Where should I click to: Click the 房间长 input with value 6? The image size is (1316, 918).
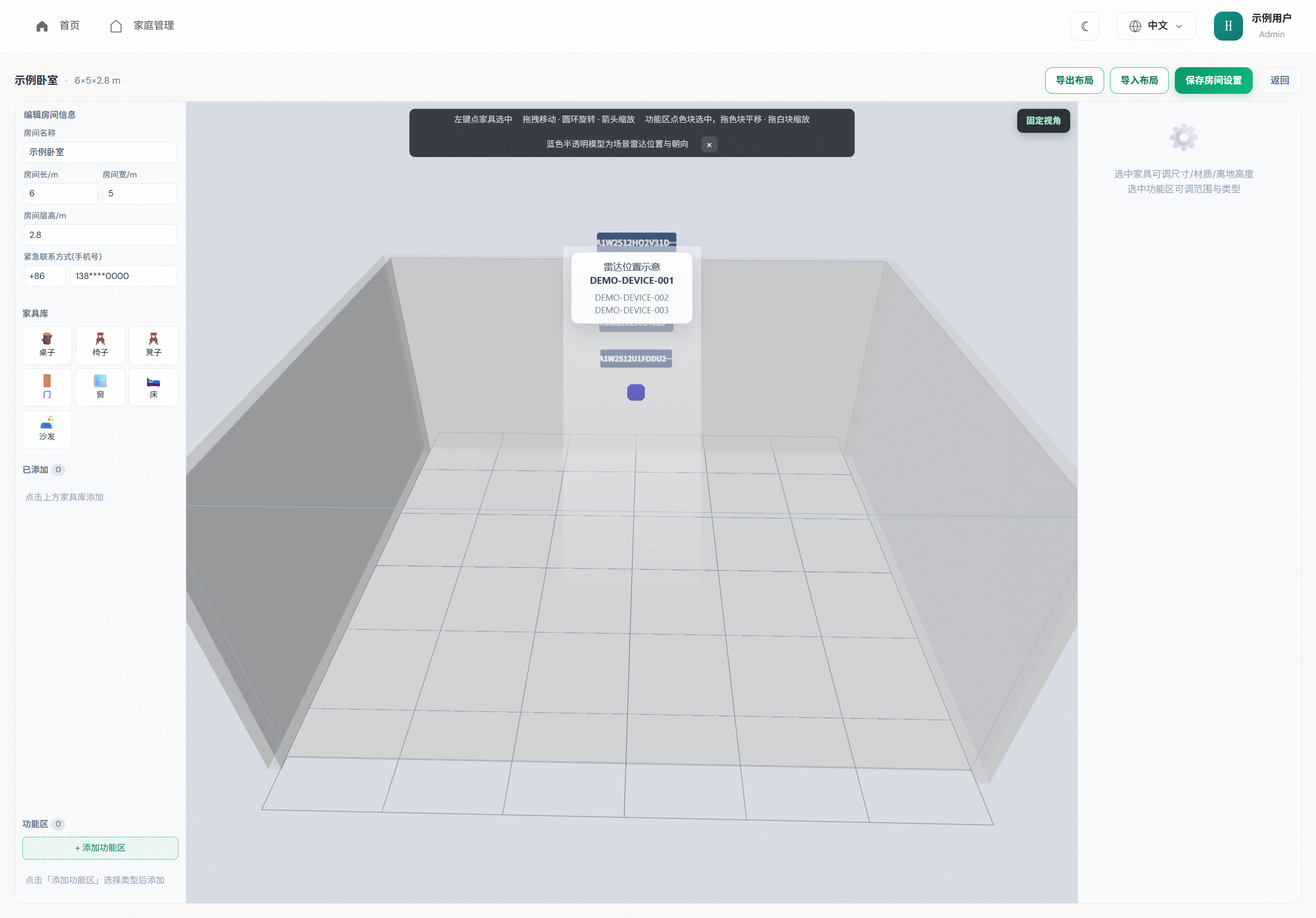pos(61,194)
